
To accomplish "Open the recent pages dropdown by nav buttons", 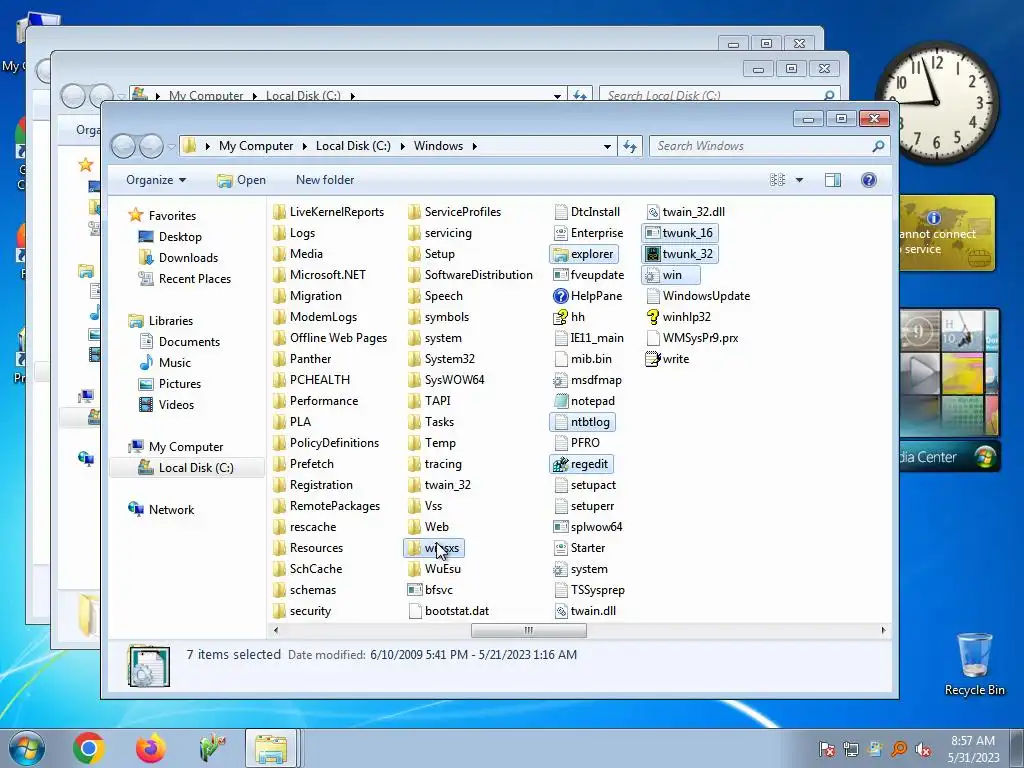I will pos(171,147).
